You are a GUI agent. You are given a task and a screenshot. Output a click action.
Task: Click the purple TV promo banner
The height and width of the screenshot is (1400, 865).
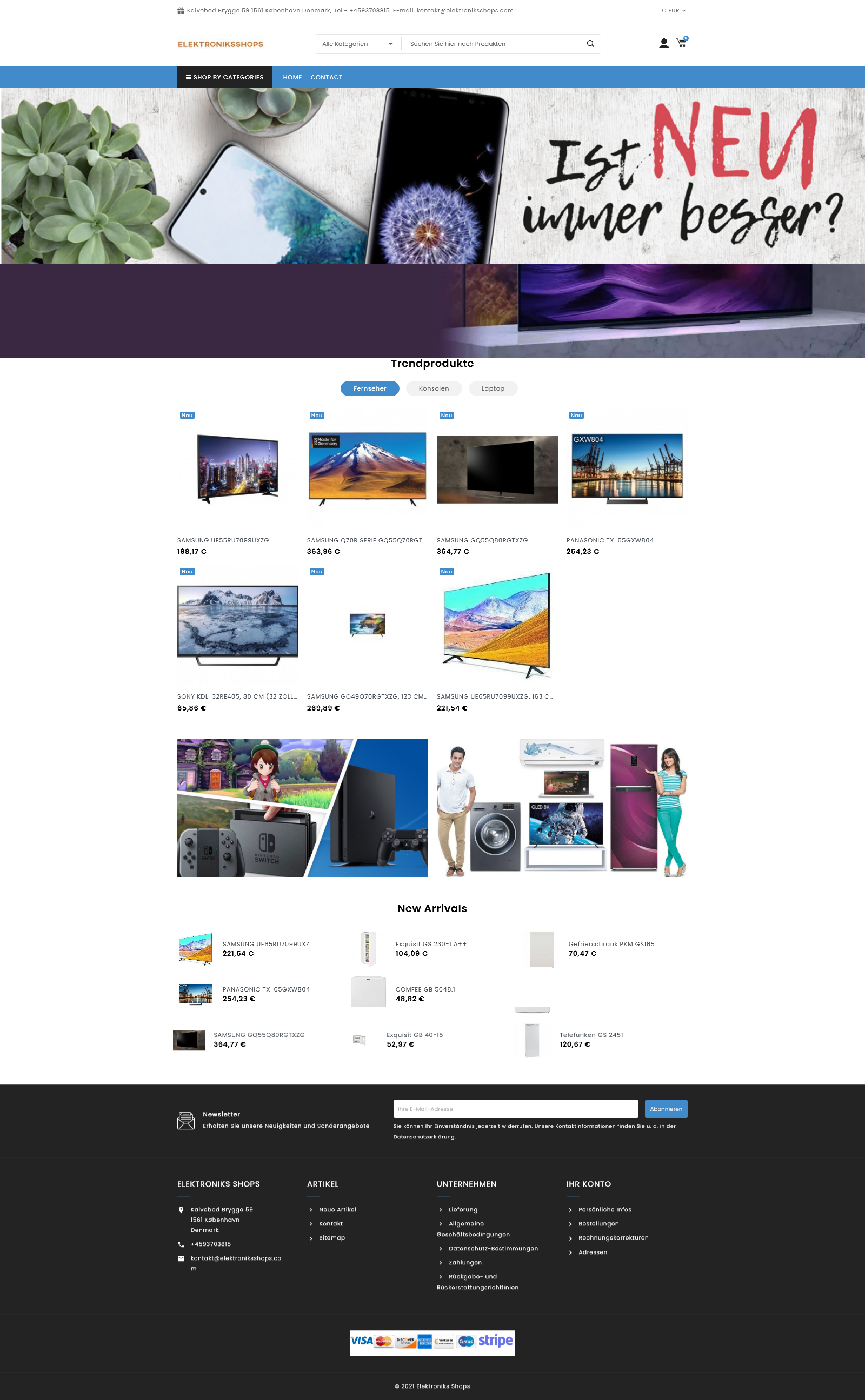[432, 311]
